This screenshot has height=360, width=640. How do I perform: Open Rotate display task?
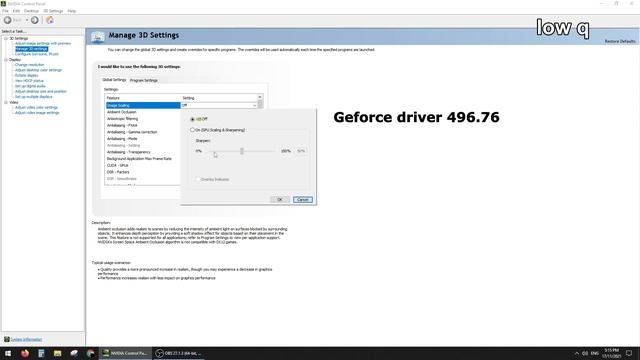[27, 75]
